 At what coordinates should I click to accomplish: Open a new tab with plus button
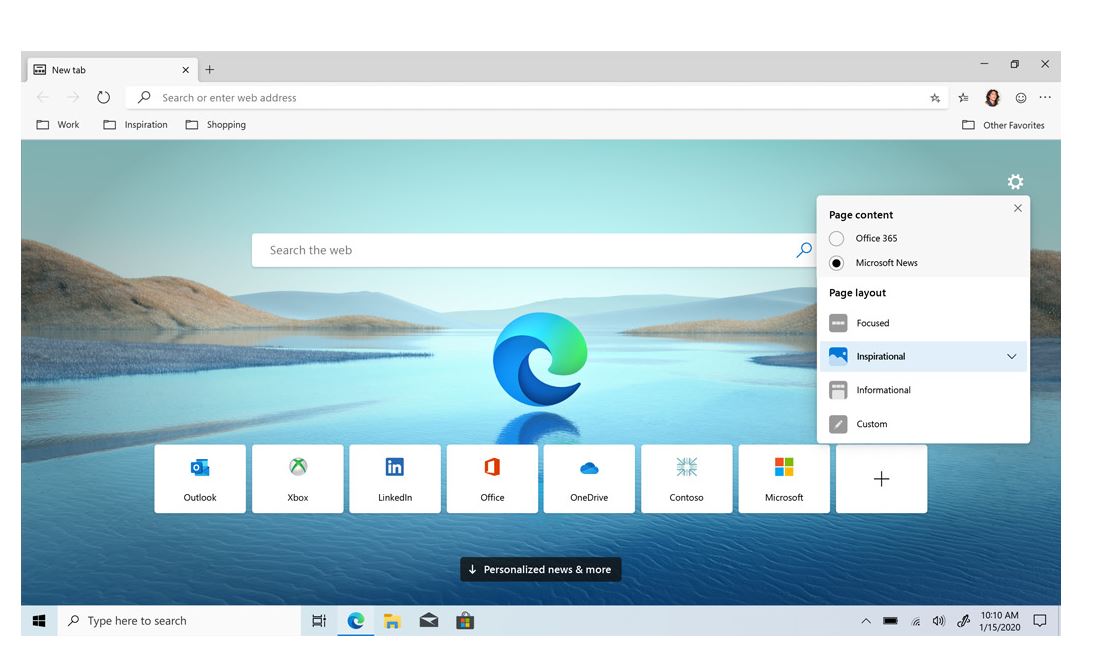click(209, 69)
